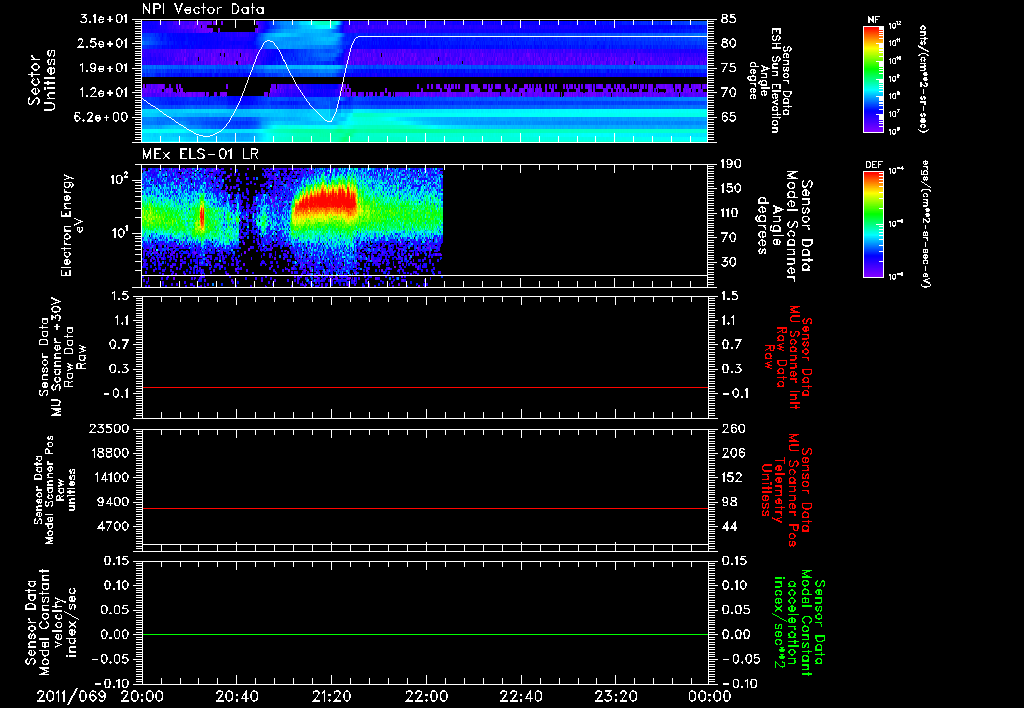Viewport: 1024px width, 708px height.
Task: Click the '44' telemetry axis value
Action: coord(729,526)
